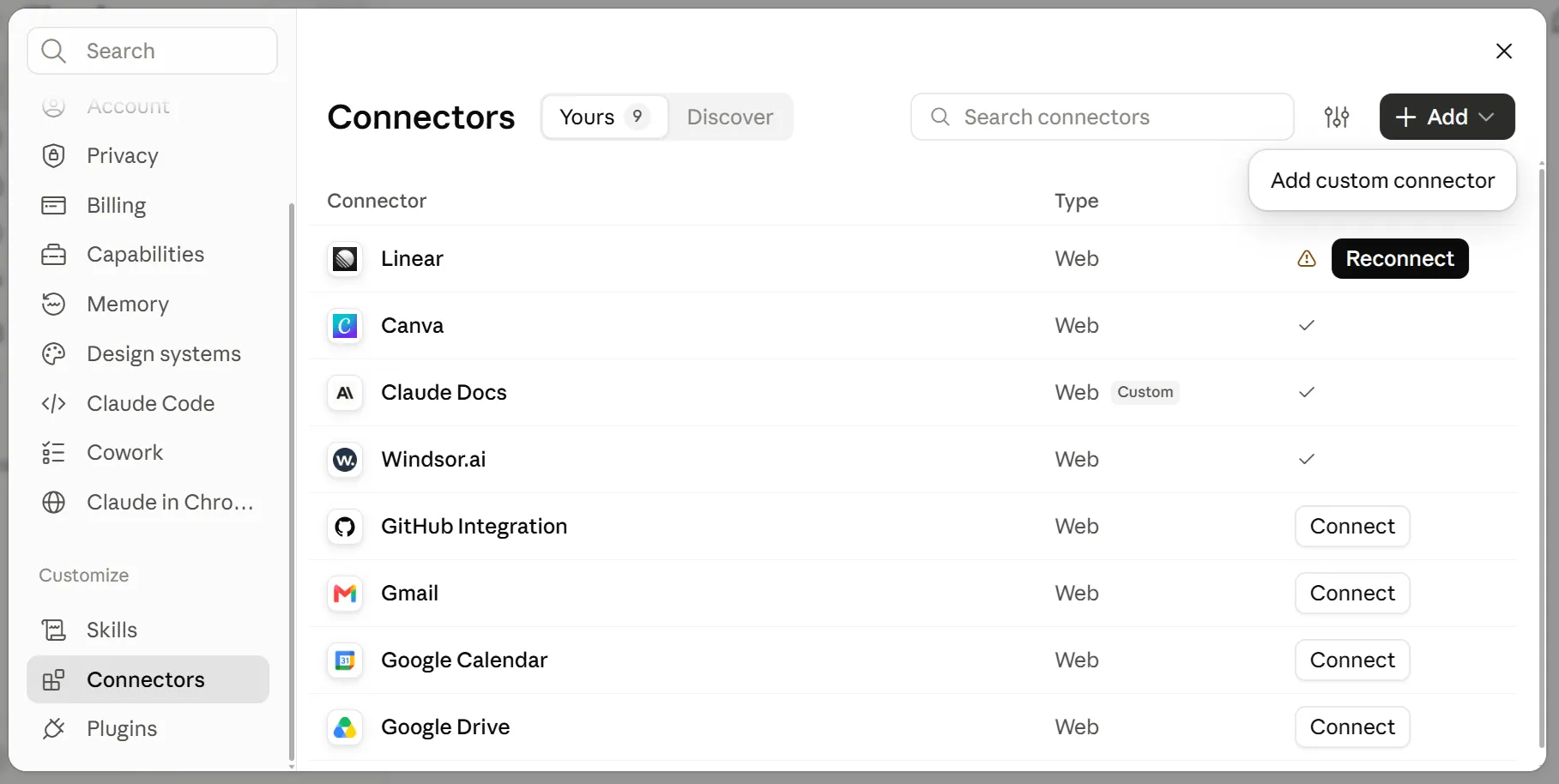Screen dimensions: 1559x784
Task: Connect GitHub Integration
Action: 1352,527
